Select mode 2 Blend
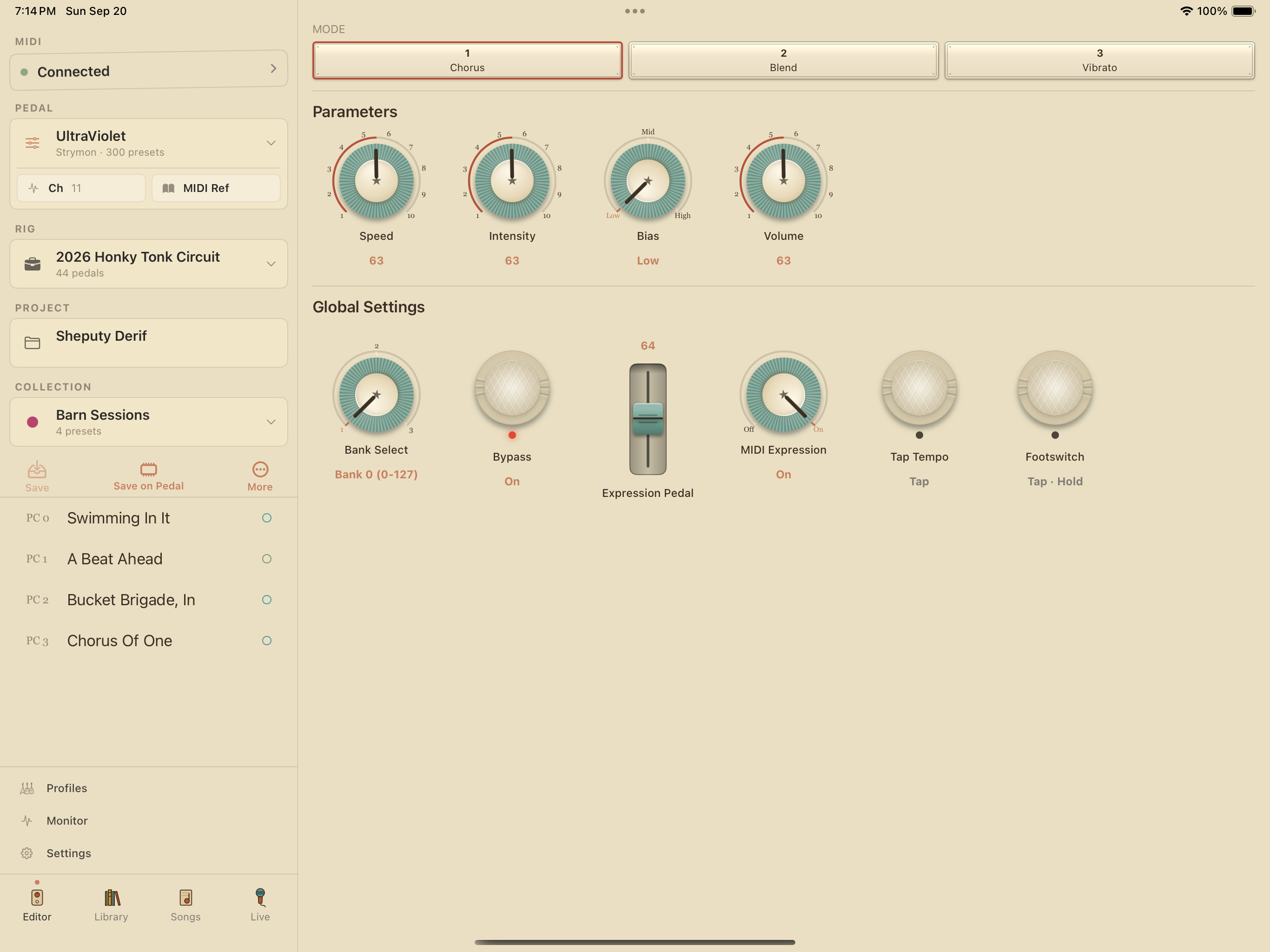Screen dimensions: 1270x952 point(783,60)
